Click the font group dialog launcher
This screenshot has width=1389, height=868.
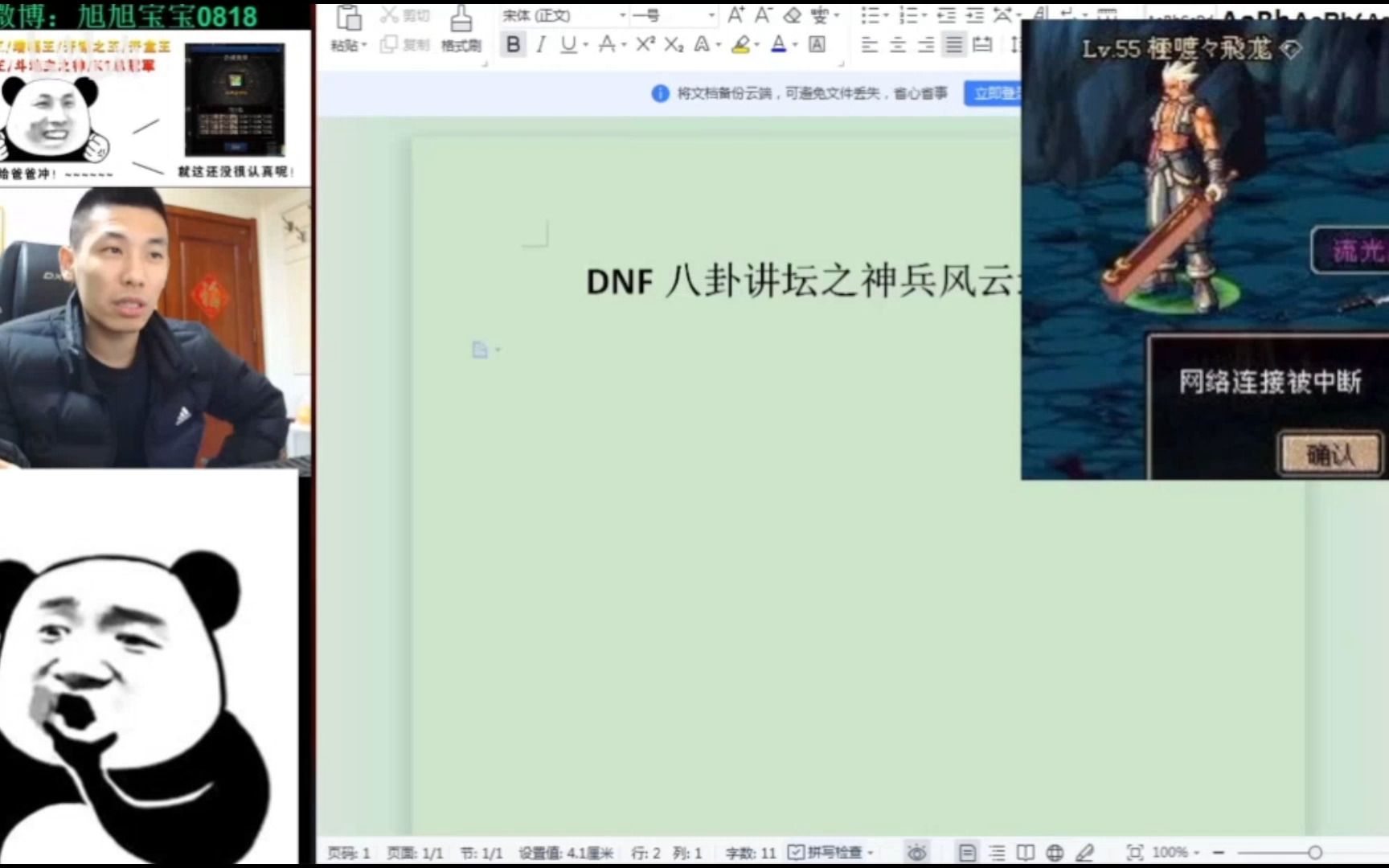coord(842,63)
